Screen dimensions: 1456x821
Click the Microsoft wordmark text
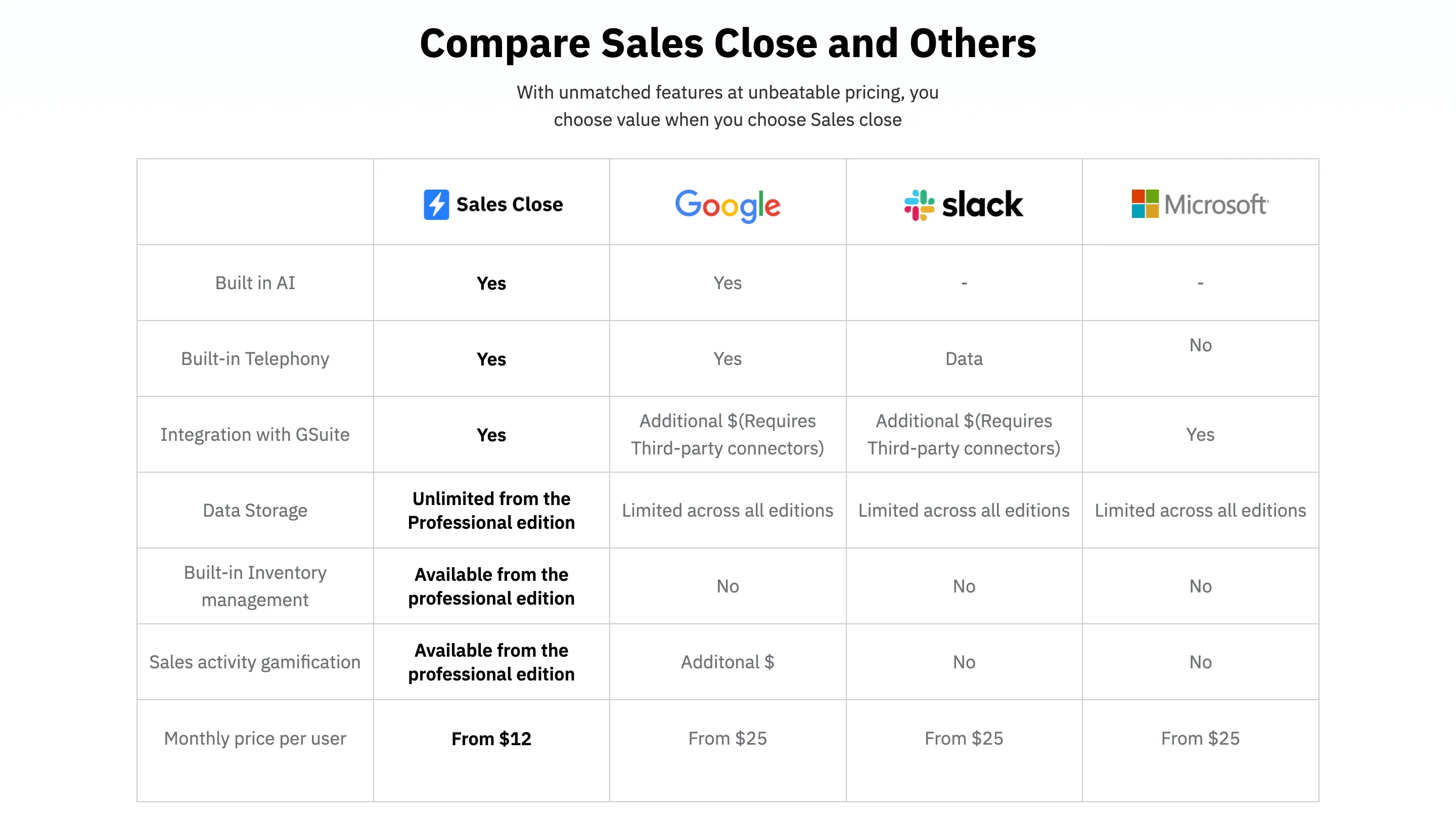1216,205
